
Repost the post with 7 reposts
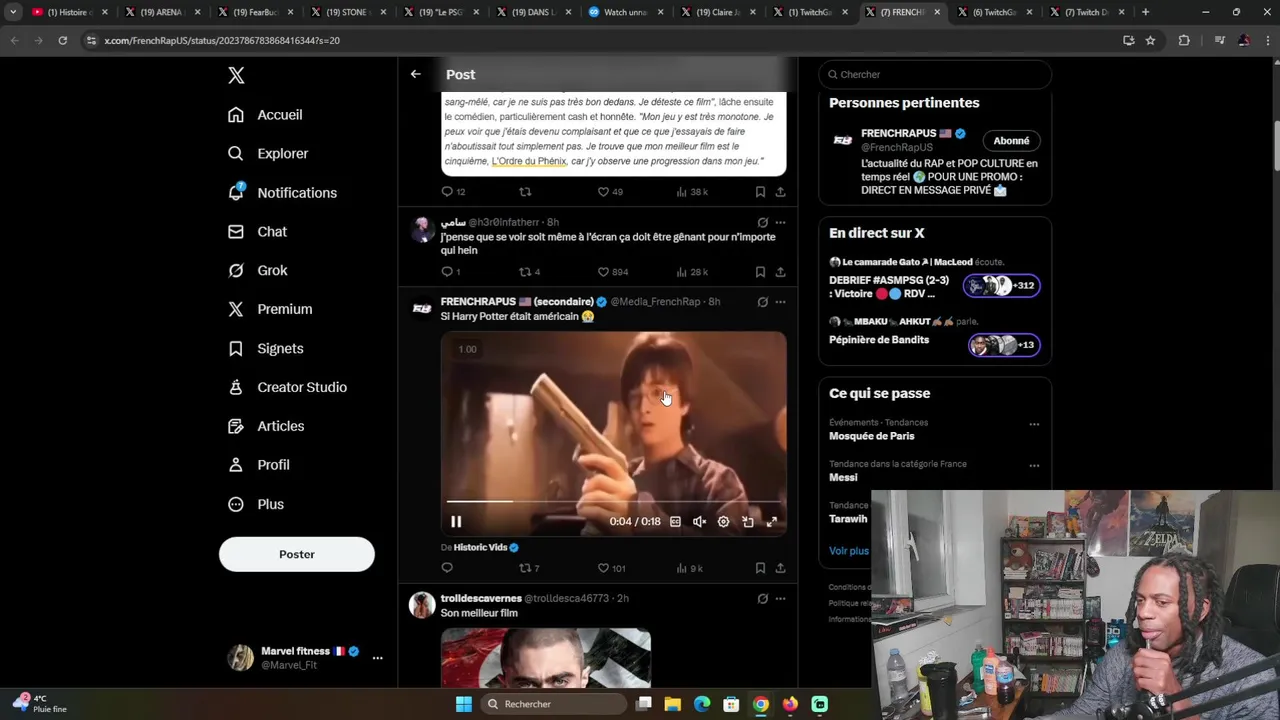pos(529,568)
